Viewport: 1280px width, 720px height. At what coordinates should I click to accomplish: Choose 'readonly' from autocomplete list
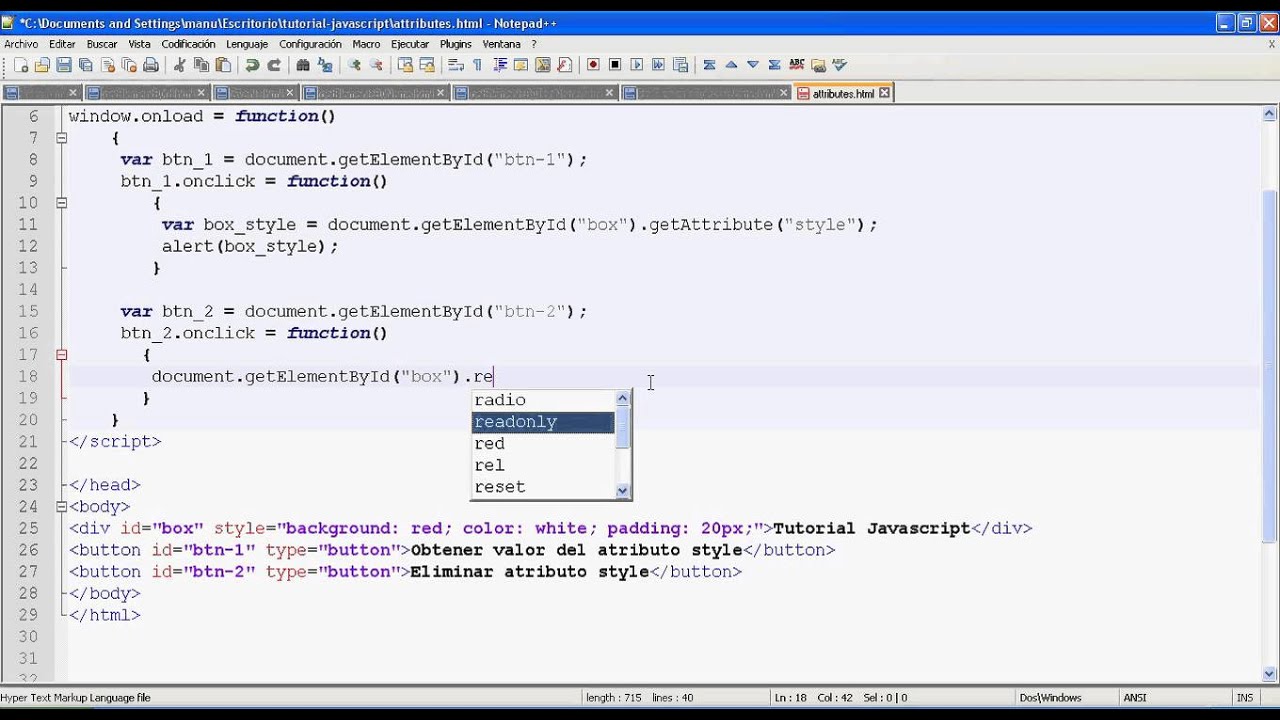point(543,422)
